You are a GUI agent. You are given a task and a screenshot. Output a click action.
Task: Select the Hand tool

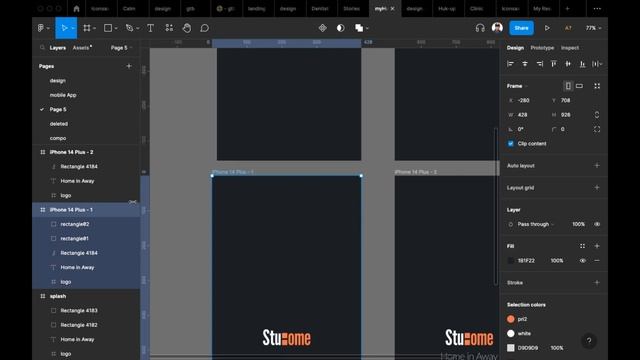click(187, 28)
